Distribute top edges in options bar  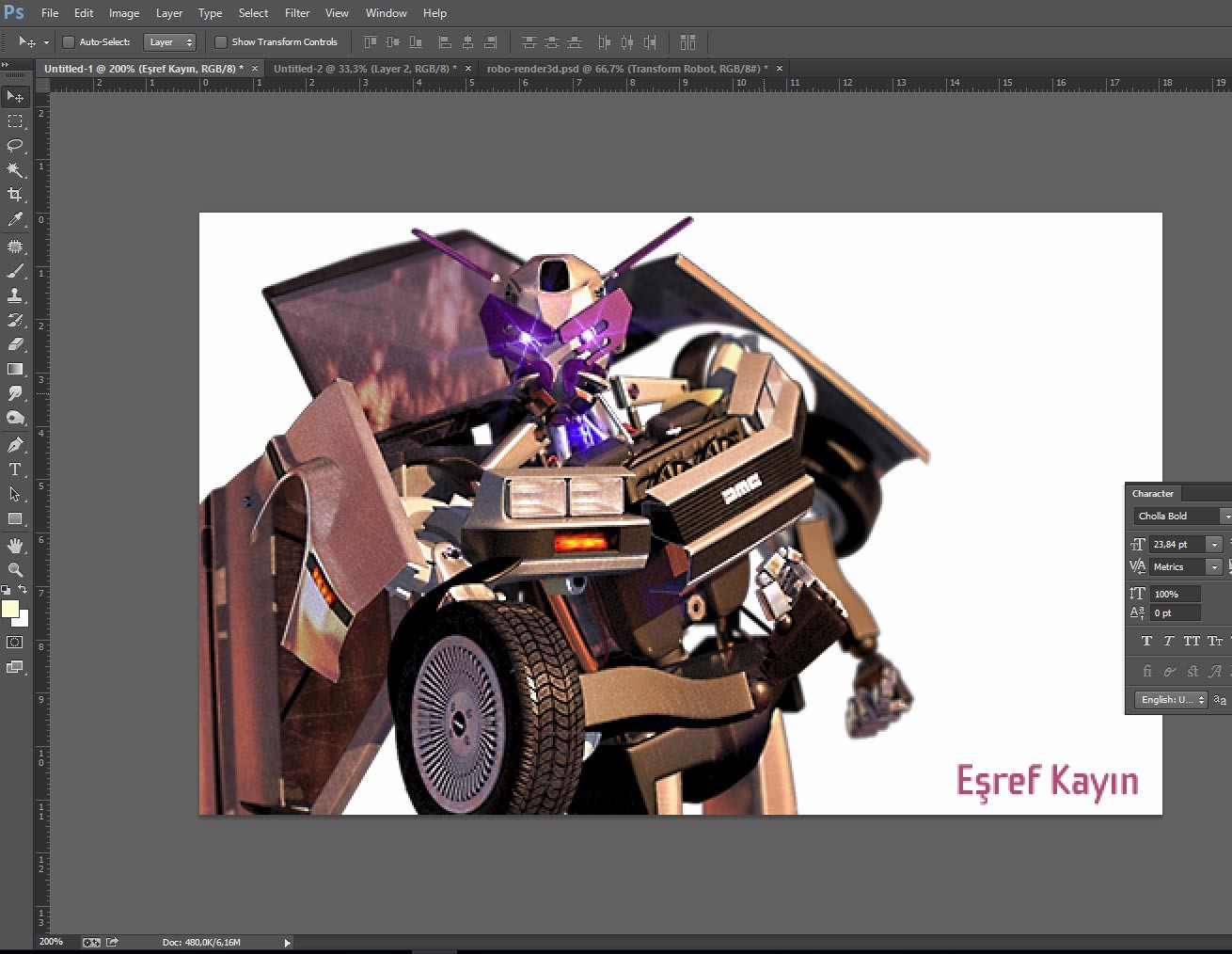tap(529, 42)
